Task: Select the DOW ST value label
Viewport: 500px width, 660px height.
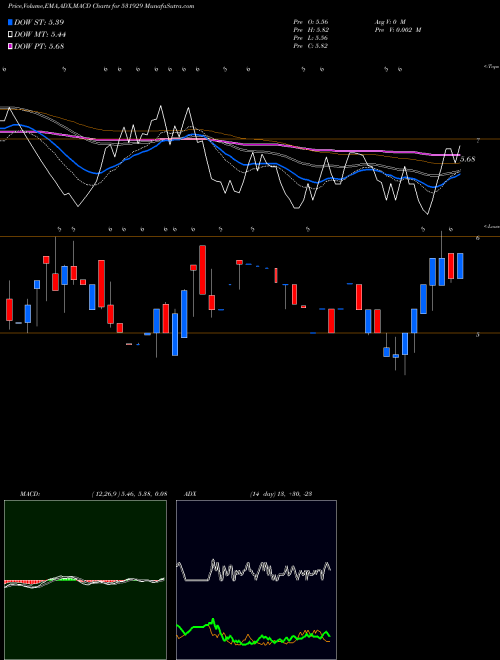Action: click(39, 22)
